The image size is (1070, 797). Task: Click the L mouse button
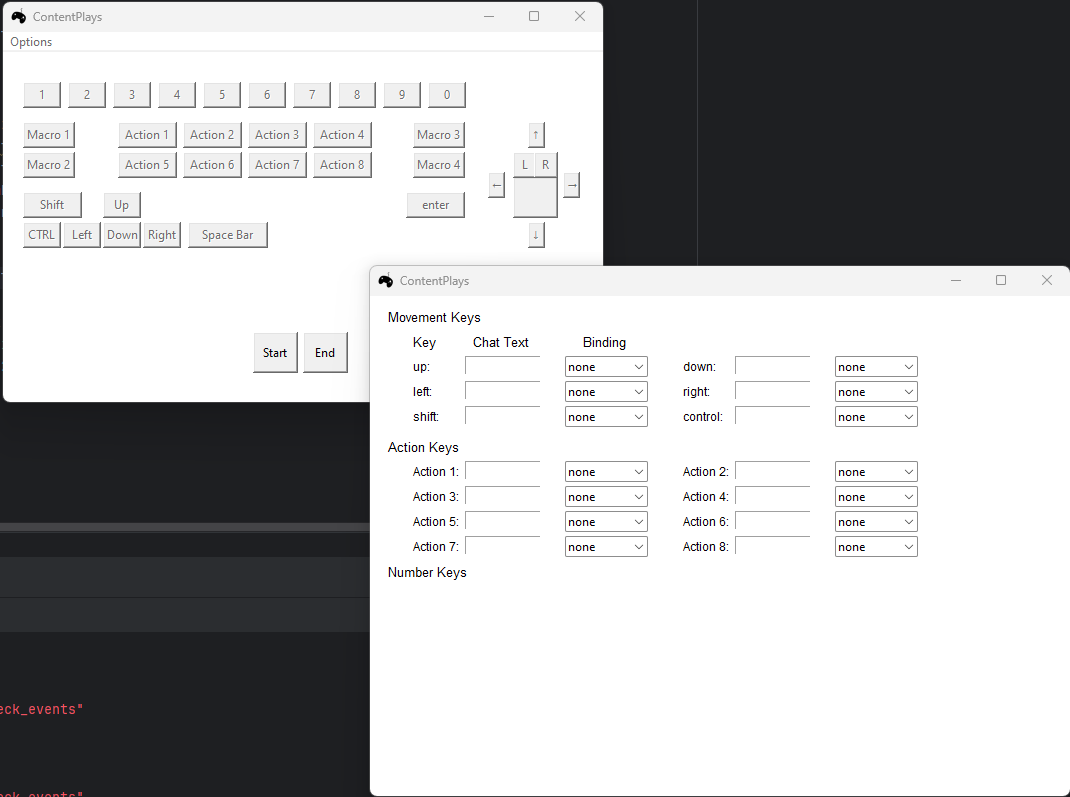(x=524, y=164)
